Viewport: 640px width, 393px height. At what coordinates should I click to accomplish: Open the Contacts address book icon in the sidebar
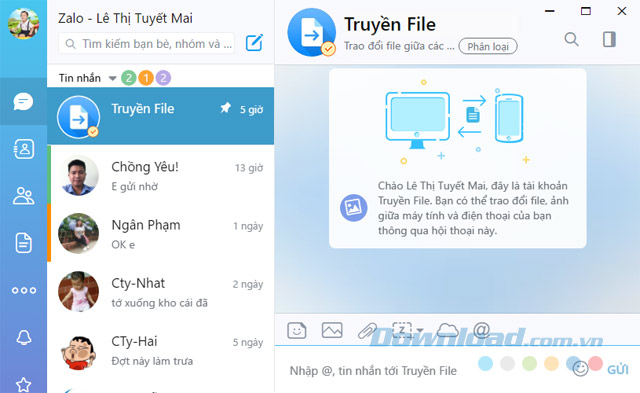pos(24,149)
